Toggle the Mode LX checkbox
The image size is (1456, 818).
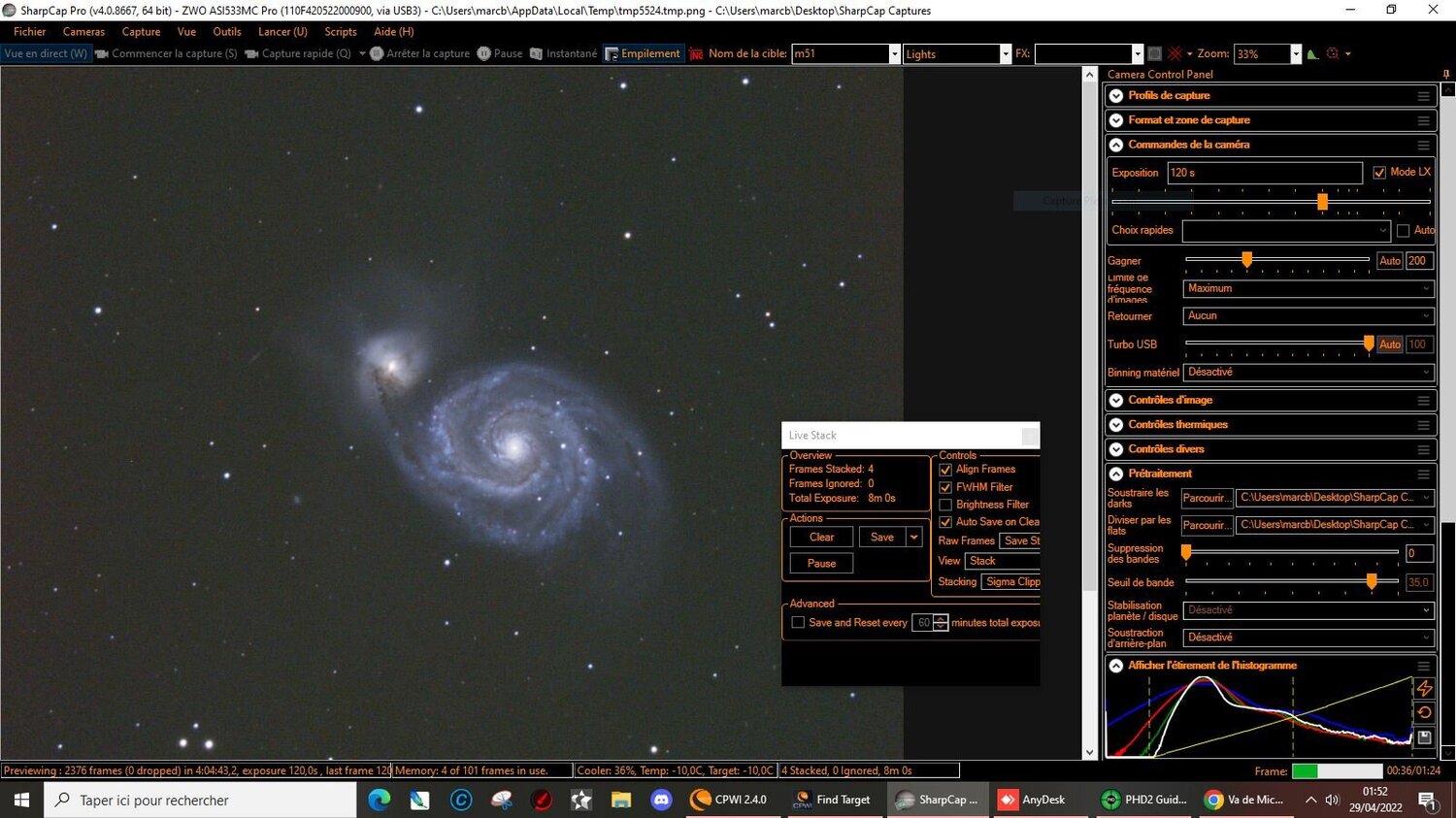[x=1379, y=172]
